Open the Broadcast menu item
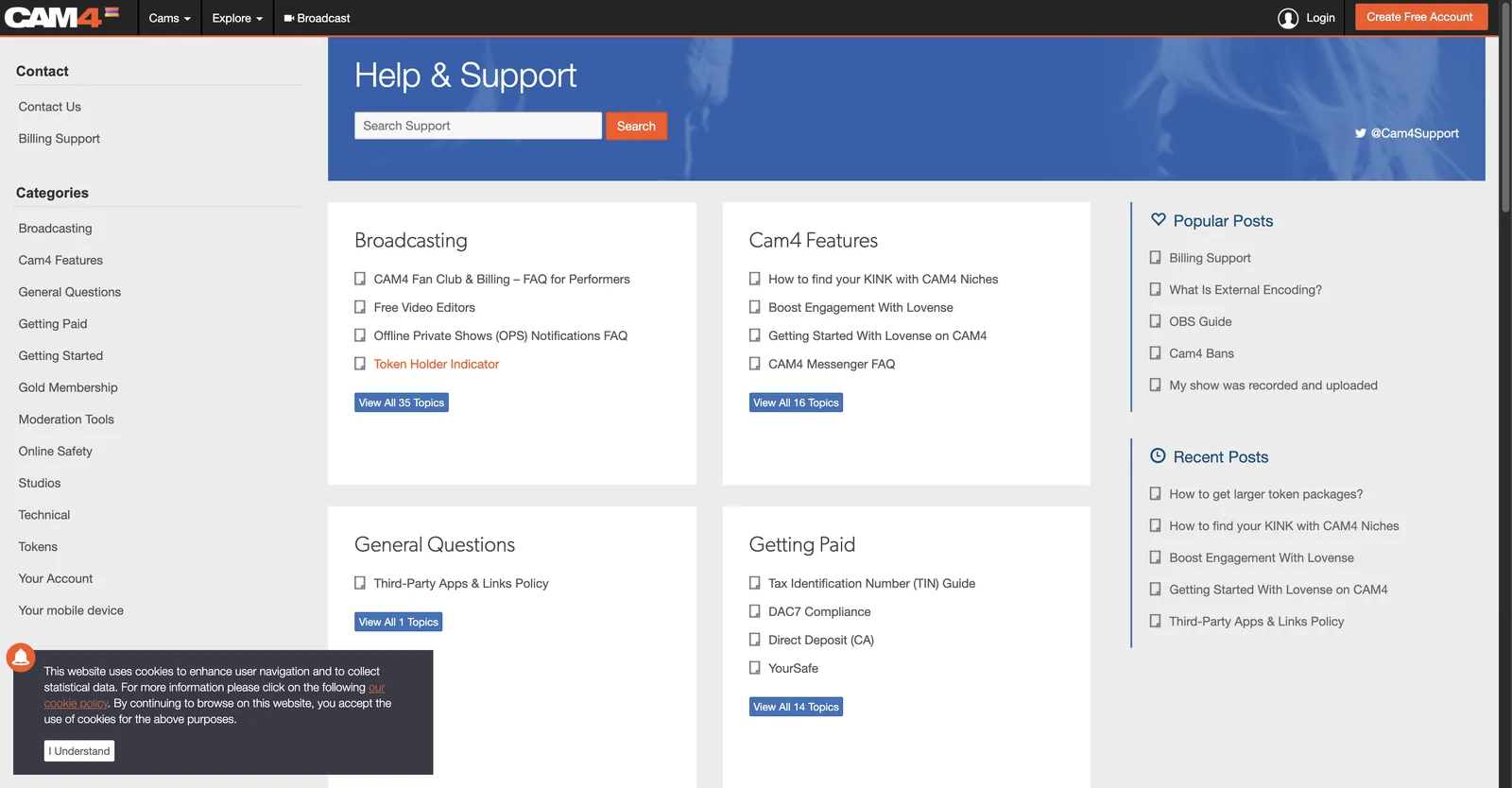This screenshot has height=788, width=1512. pos(318,18)
